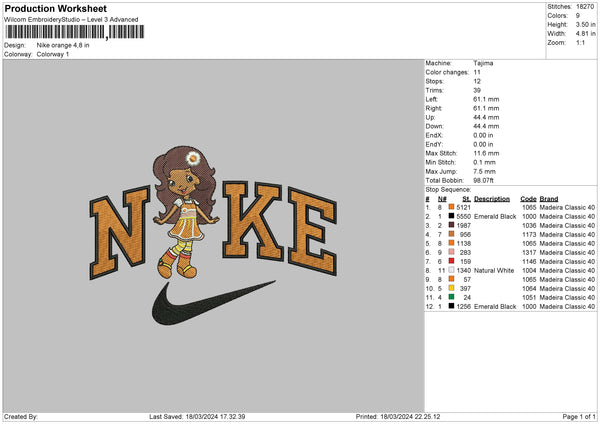Click the Max Jump value 7.5 mm
The height and width of the screenshot is (424, 600).
coord(484,171)
